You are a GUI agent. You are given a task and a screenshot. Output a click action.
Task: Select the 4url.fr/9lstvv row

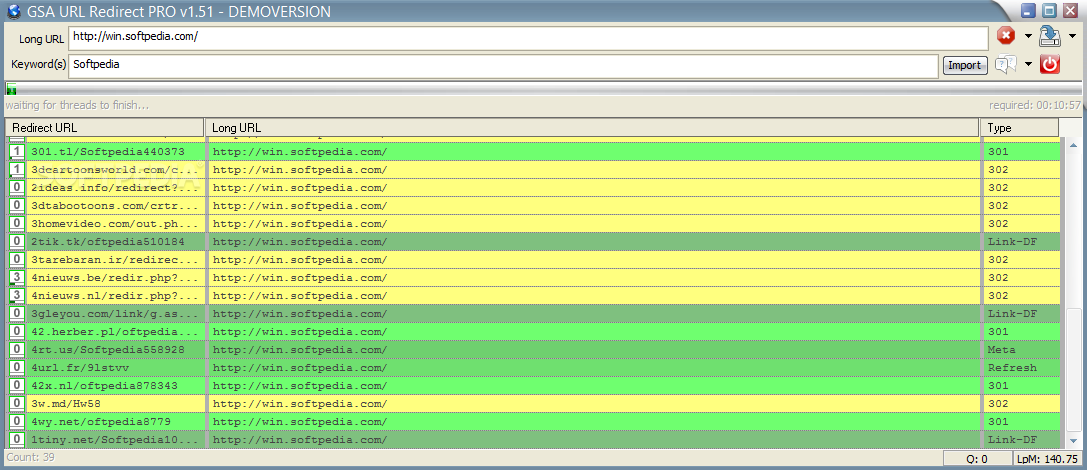[534, 368]
